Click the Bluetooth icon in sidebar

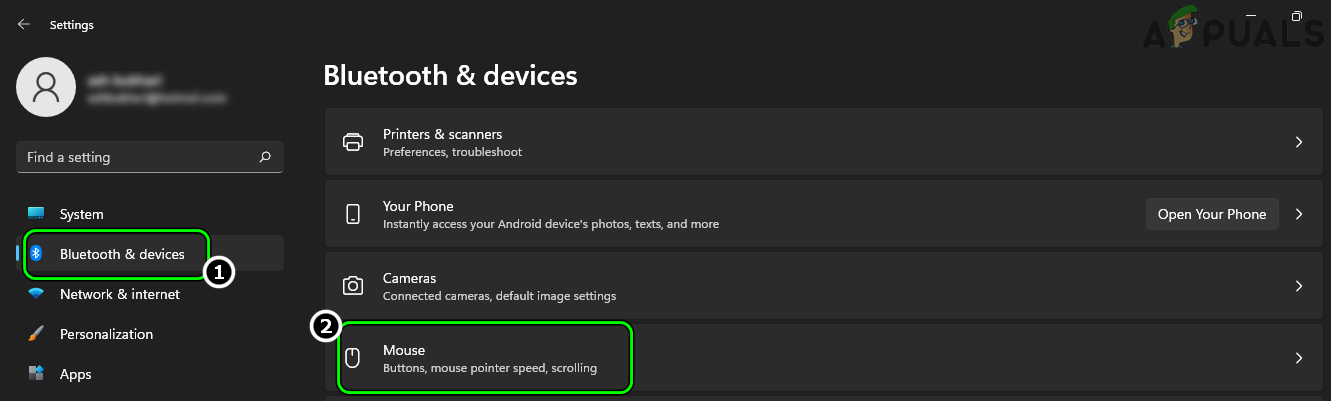tap(36, 254)
